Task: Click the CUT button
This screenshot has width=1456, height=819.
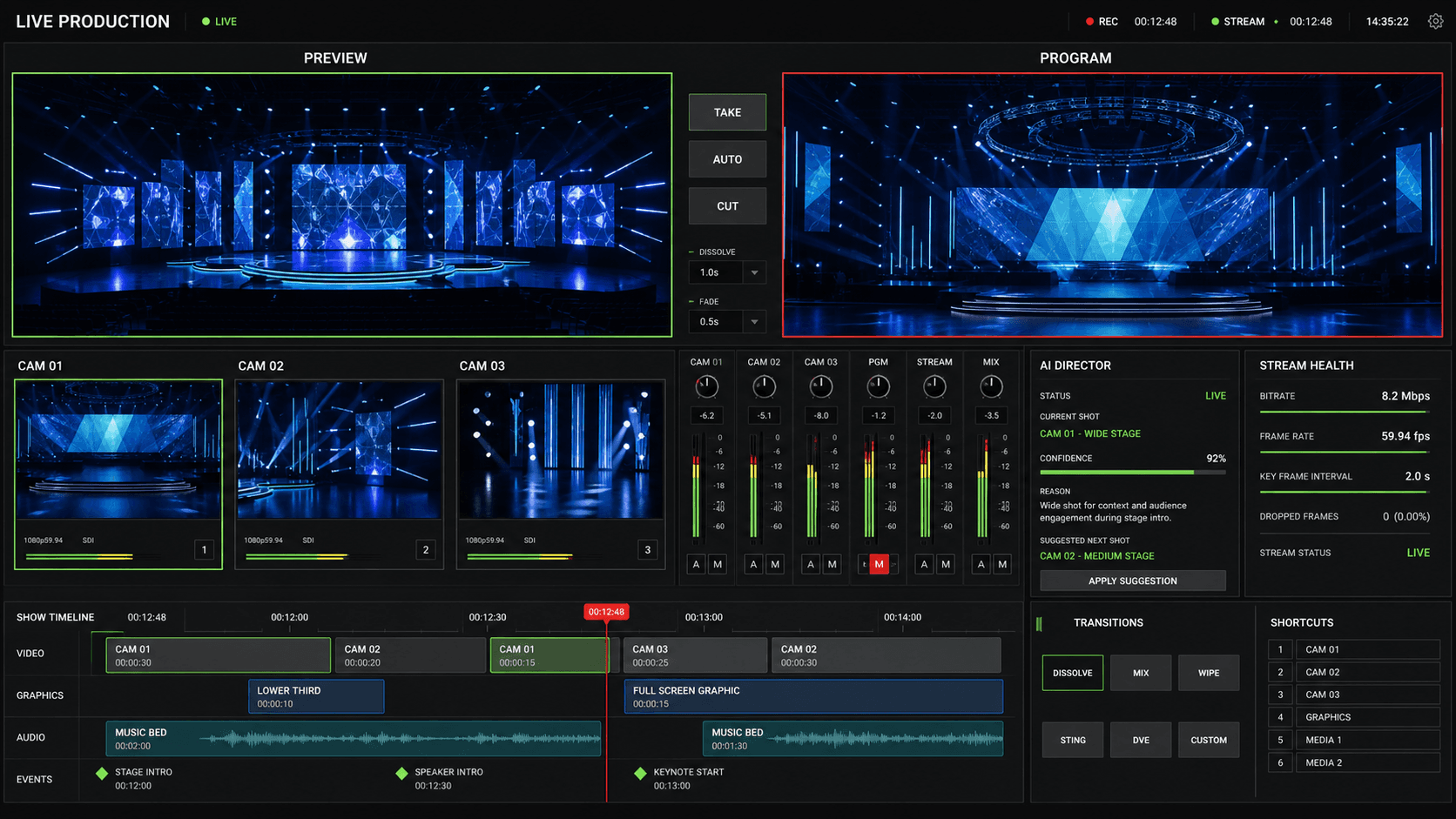Action: click(x=727, y=206)
